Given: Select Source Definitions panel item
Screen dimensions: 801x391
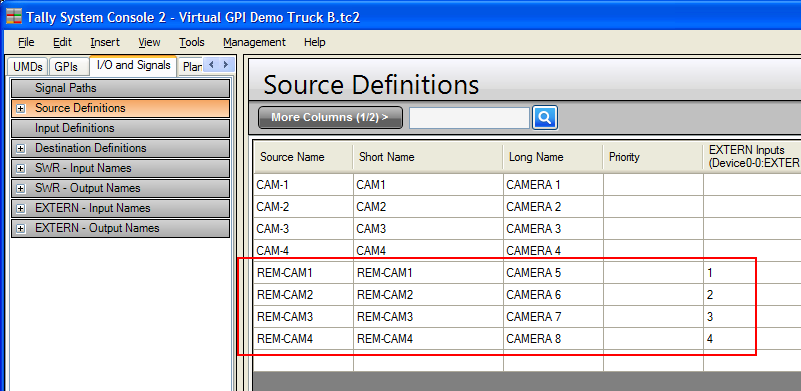Looking at the screenshot, I should [x=121, y=108].
